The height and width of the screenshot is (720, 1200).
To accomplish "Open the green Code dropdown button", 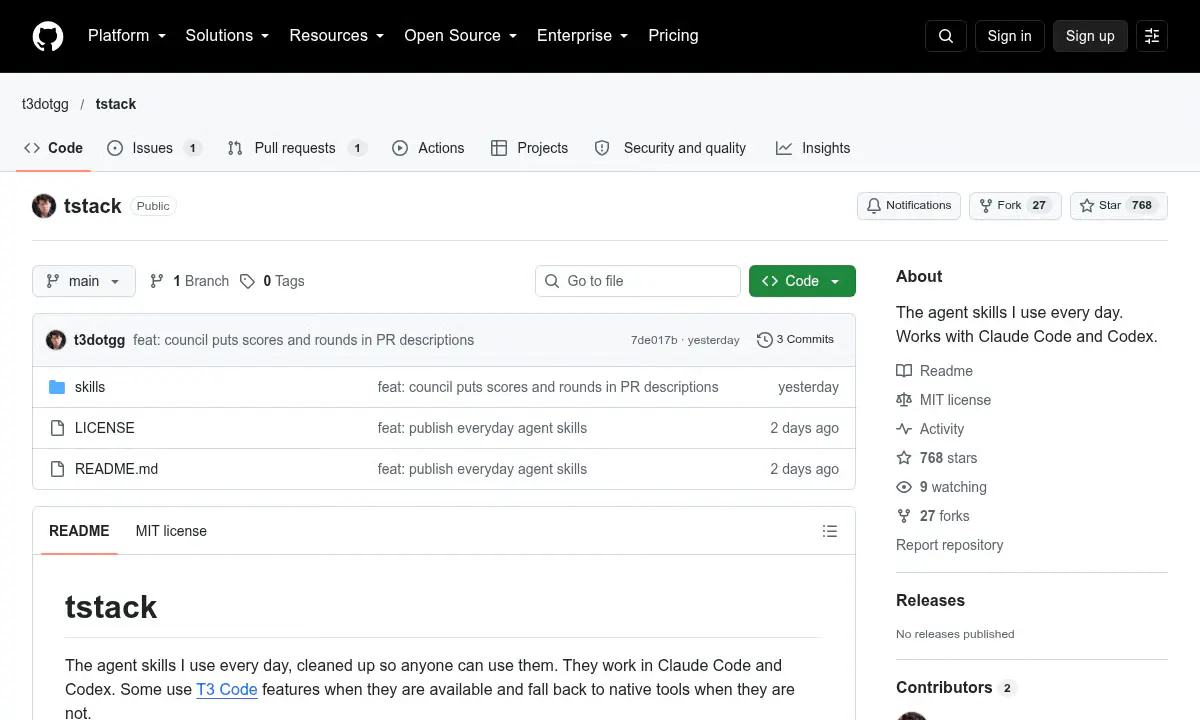I will coord(802,281).
